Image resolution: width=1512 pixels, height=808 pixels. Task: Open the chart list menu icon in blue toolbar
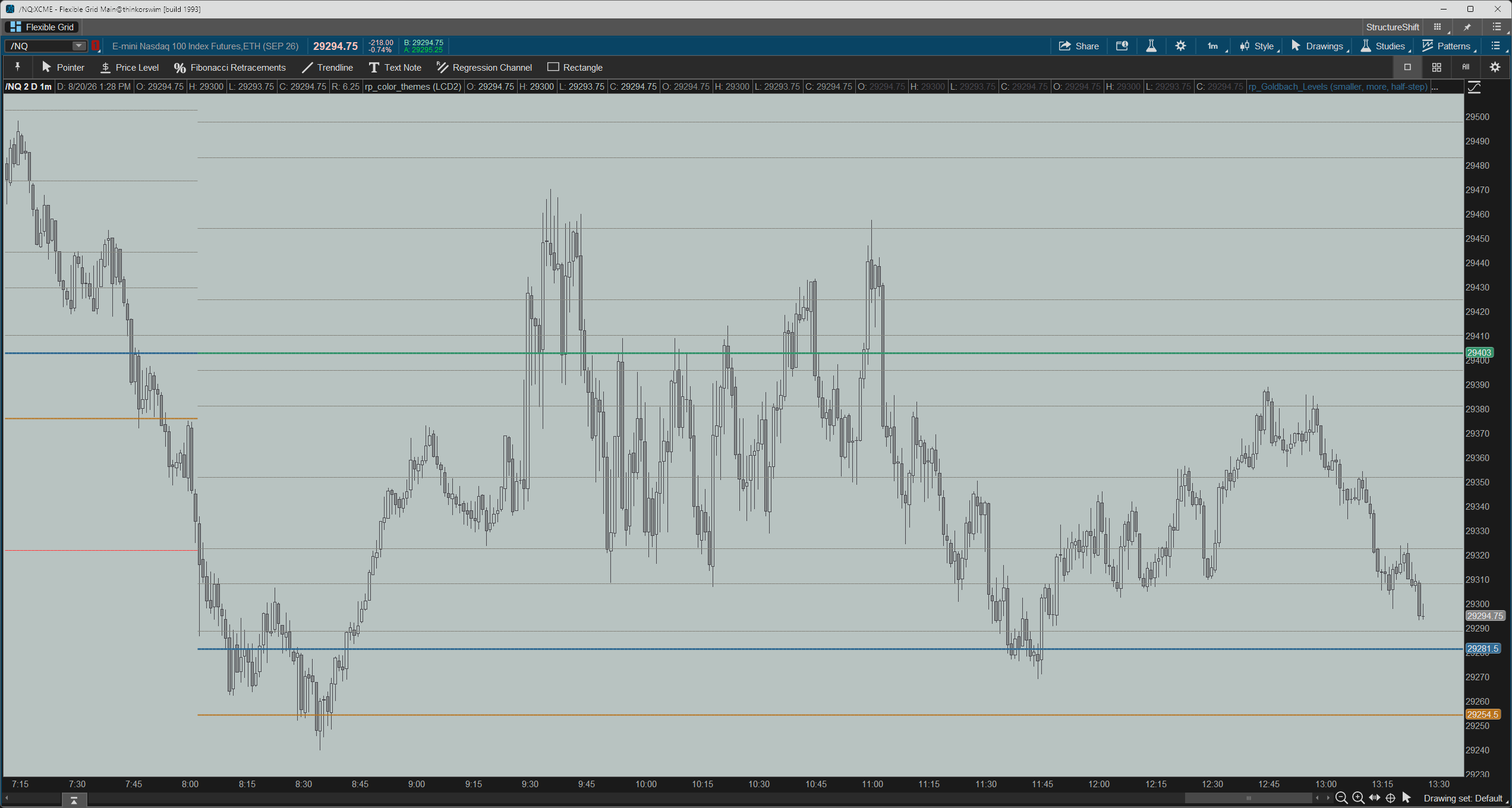point(1497,46)
